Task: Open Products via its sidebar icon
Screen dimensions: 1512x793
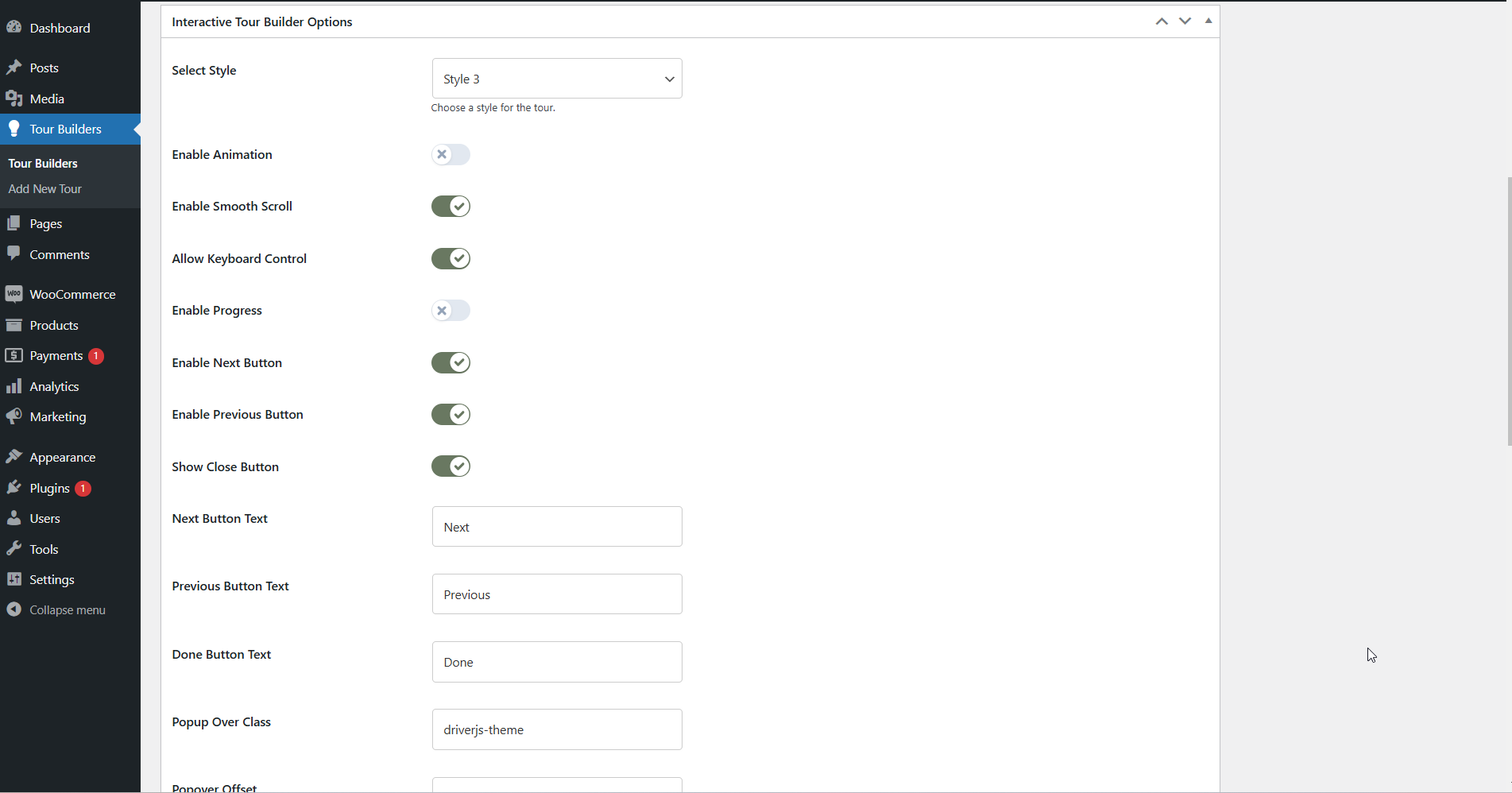Action: click(15, 325)
